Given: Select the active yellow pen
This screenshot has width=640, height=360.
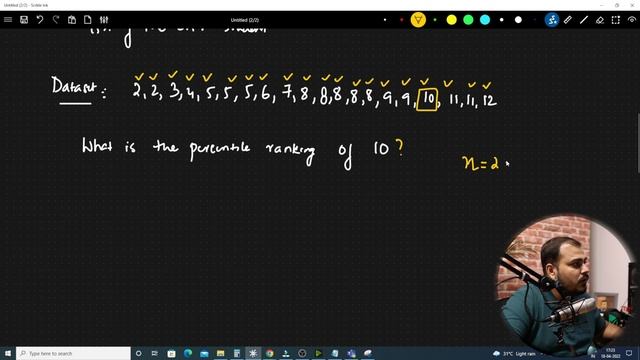Looking at the screenshot, I should coord(418,20).
